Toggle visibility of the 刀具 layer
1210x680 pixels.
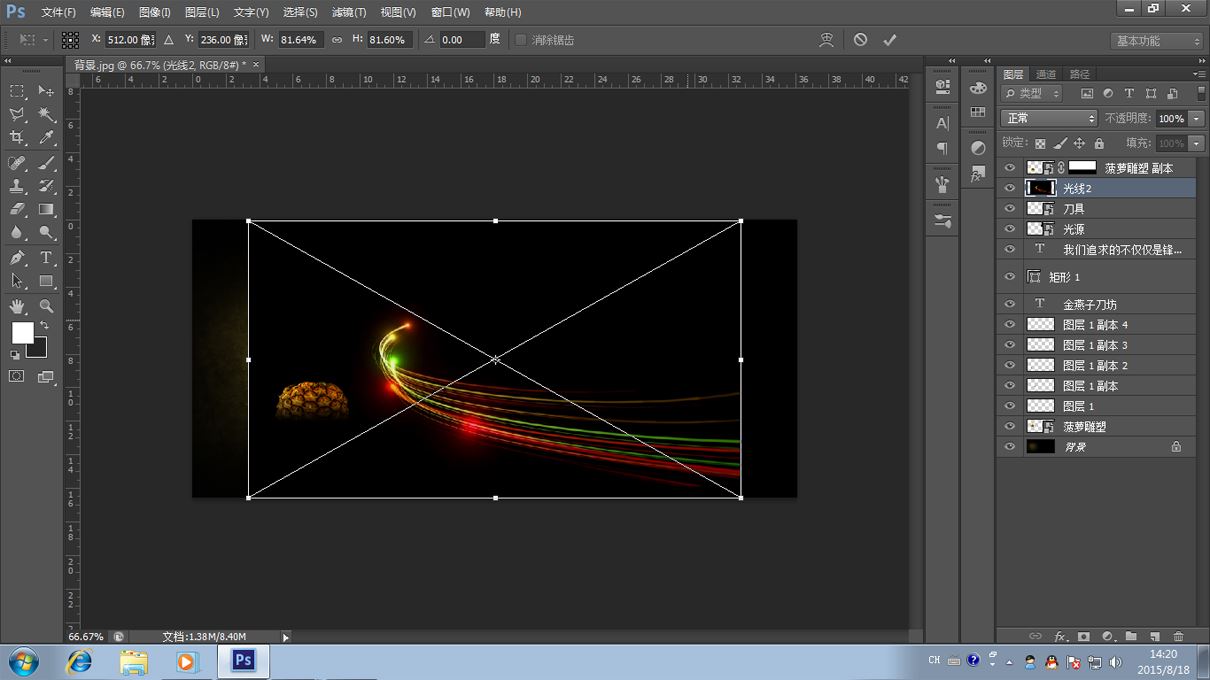(1010, 209)
